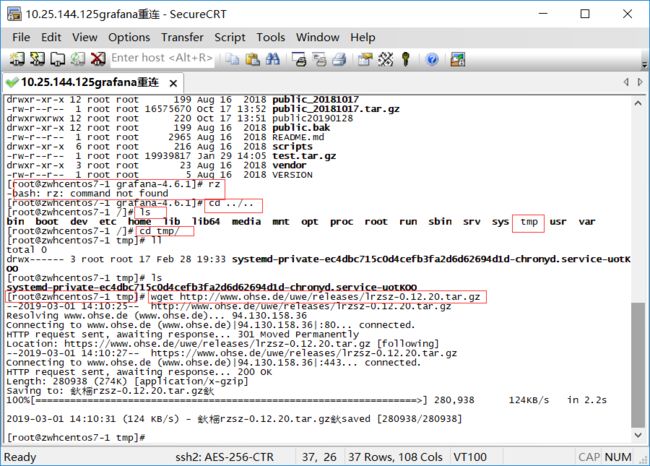The height and width of the screenshot is (466, 650).
Task: Open the File menu
Action: 21,37
